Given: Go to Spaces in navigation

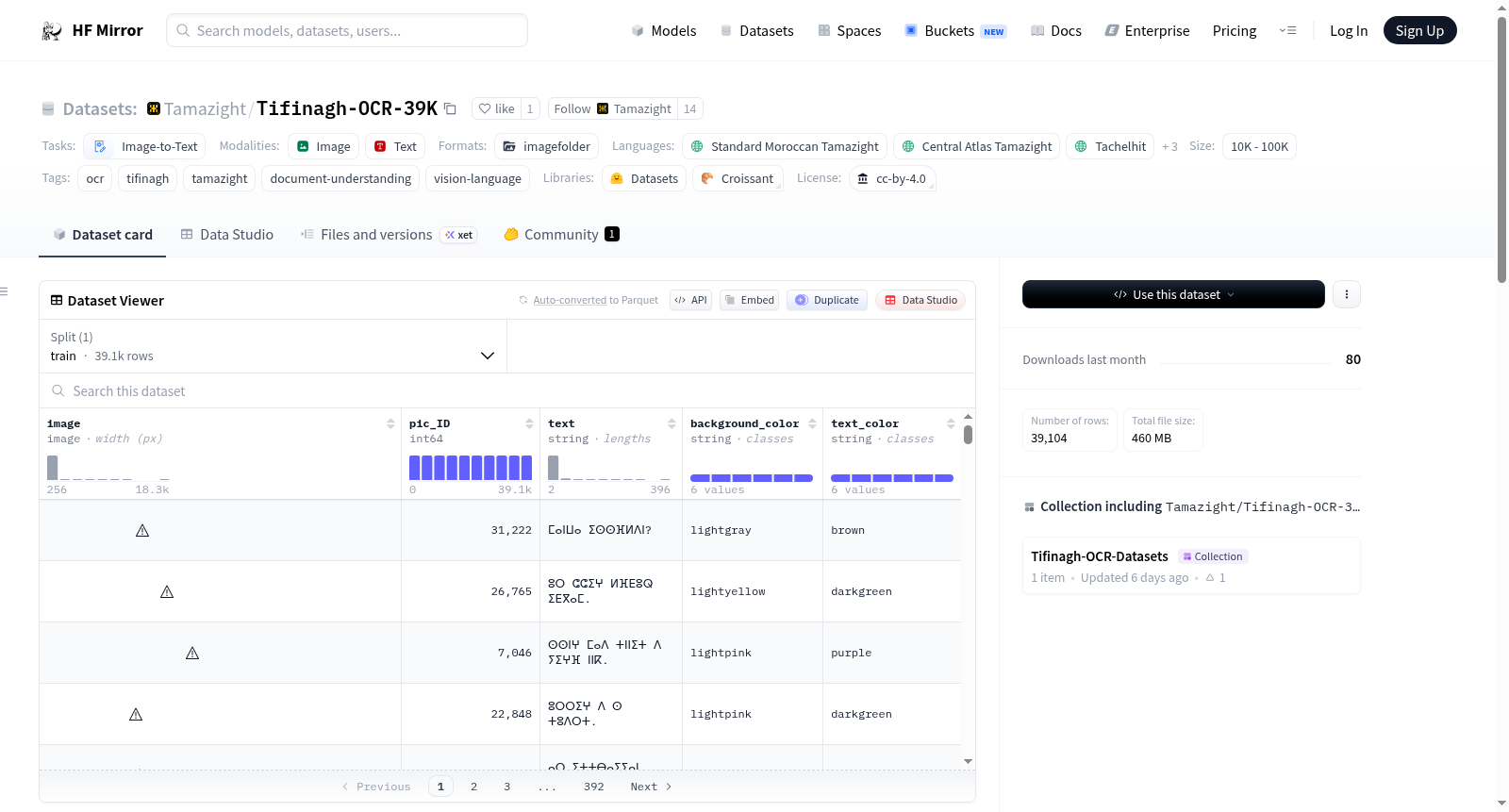Looking at the screenshot, I should [850, 31].
